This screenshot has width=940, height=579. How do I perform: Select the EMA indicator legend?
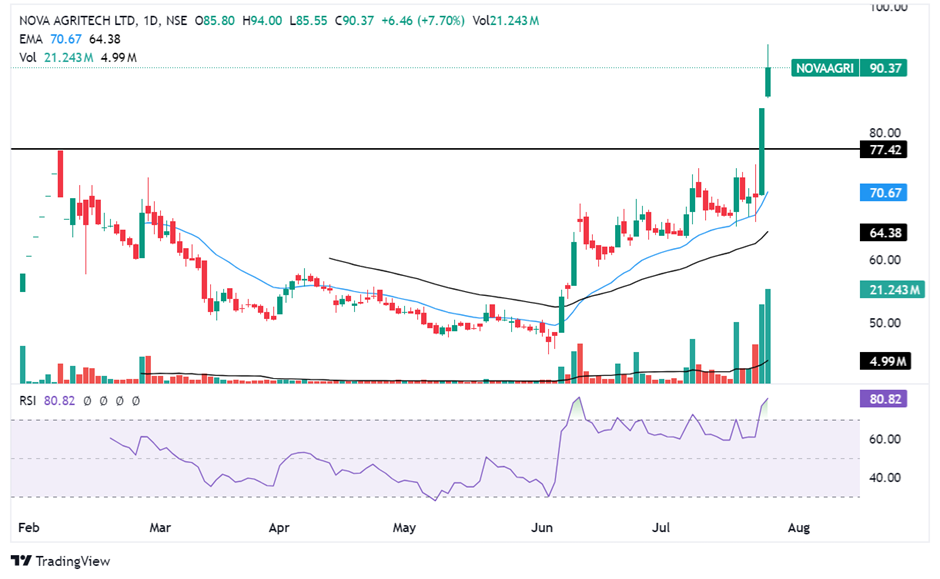click(31, 40)
